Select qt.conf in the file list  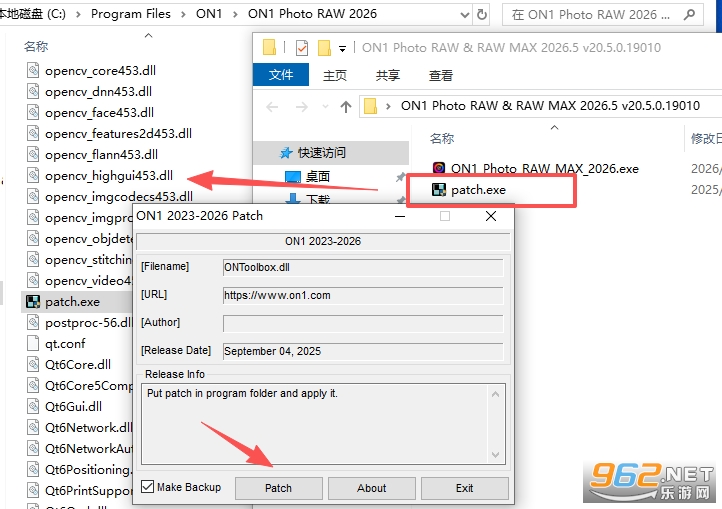[x=65, y=344]
